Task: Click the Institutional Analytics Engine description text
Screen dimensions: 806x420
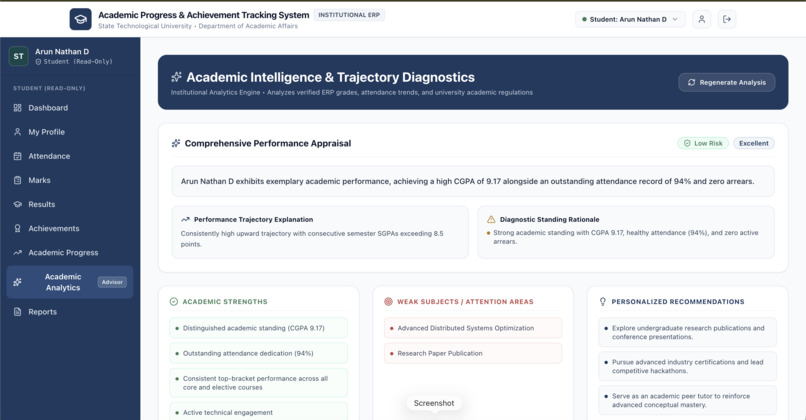Action: point(352,93)
